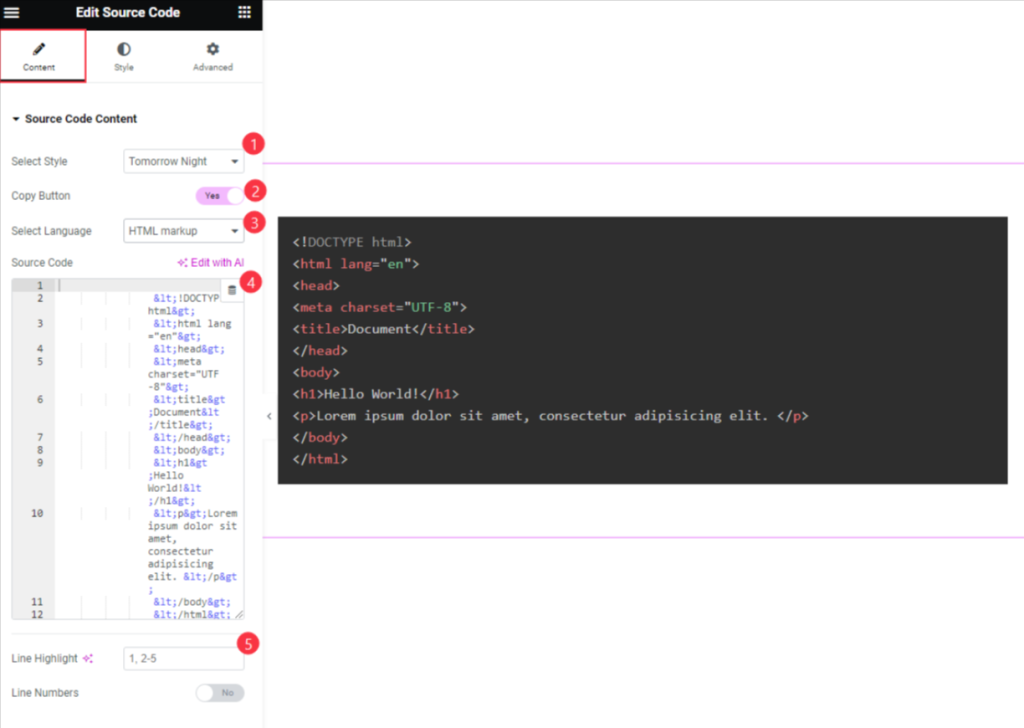Click the Line Highlight input field

pyautogui.click(x=184, y=658)
